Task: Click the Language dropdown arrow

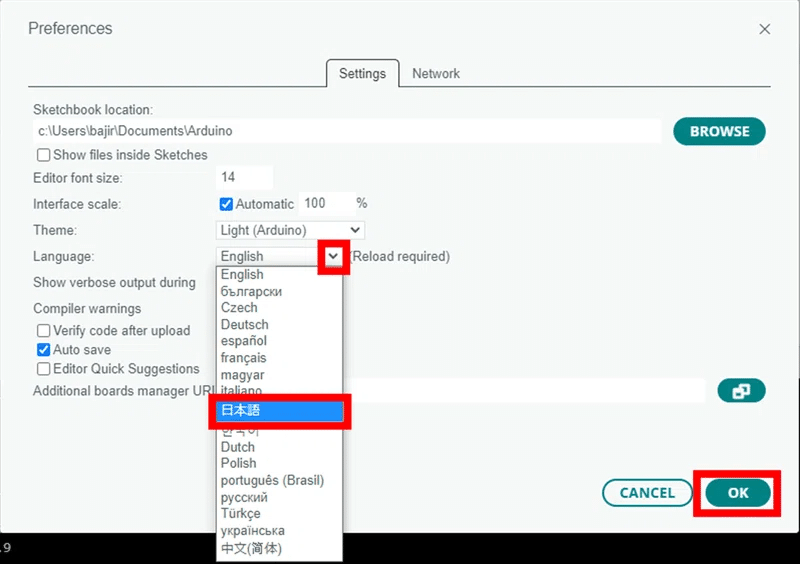Action: click(x=333, y=256)
